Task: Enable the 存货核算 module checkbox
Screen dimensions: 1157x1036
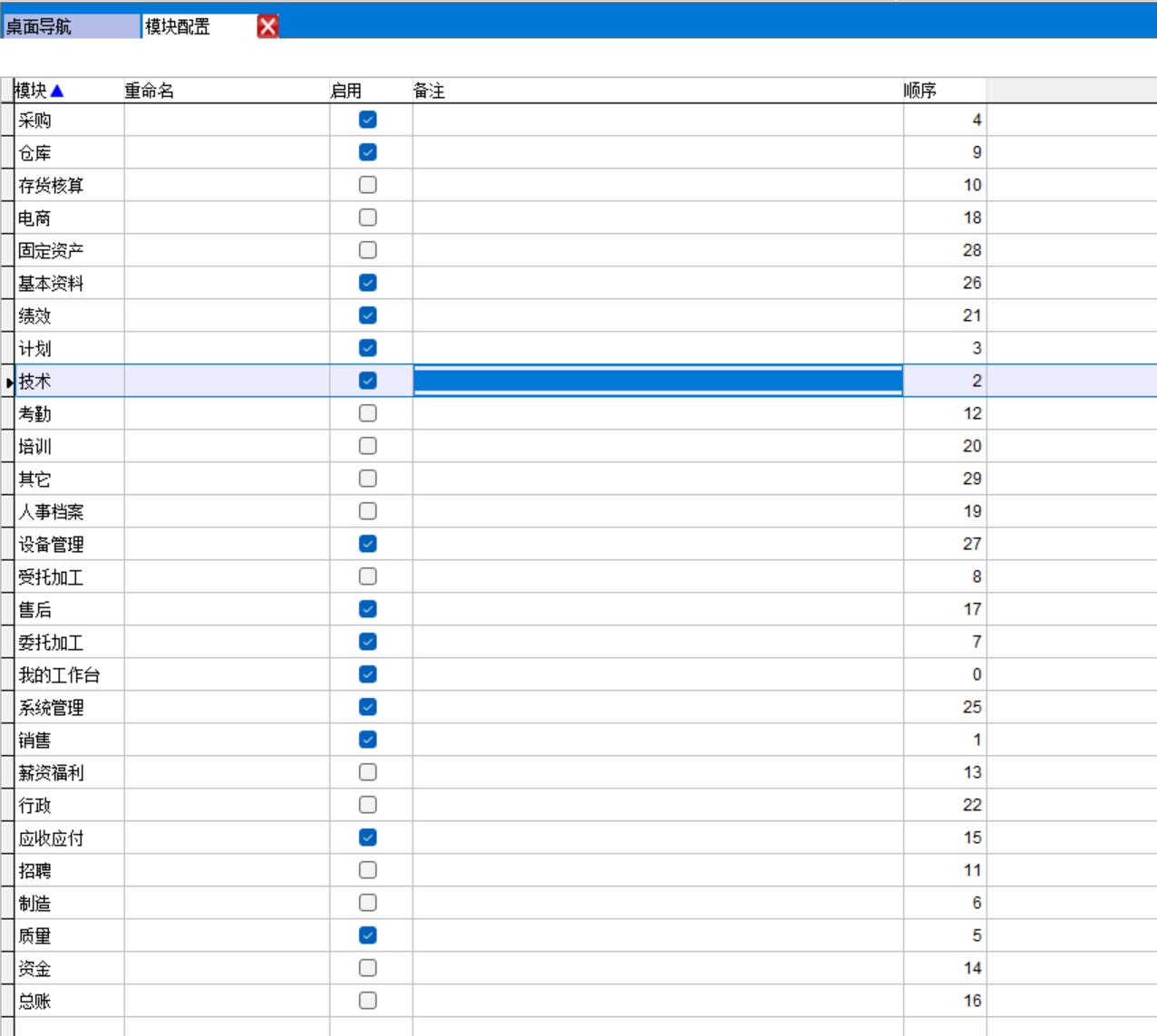Action: 367,185
